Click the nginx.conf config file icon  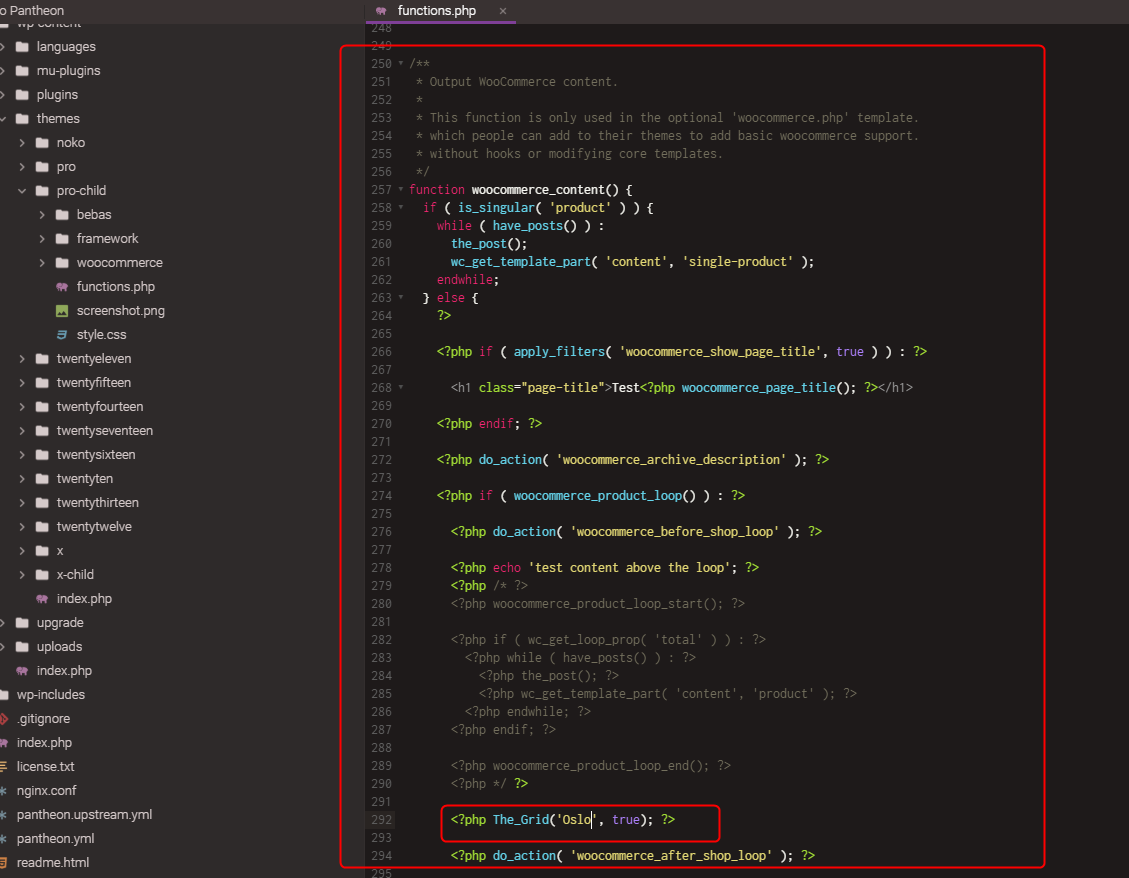click(4, 791)
